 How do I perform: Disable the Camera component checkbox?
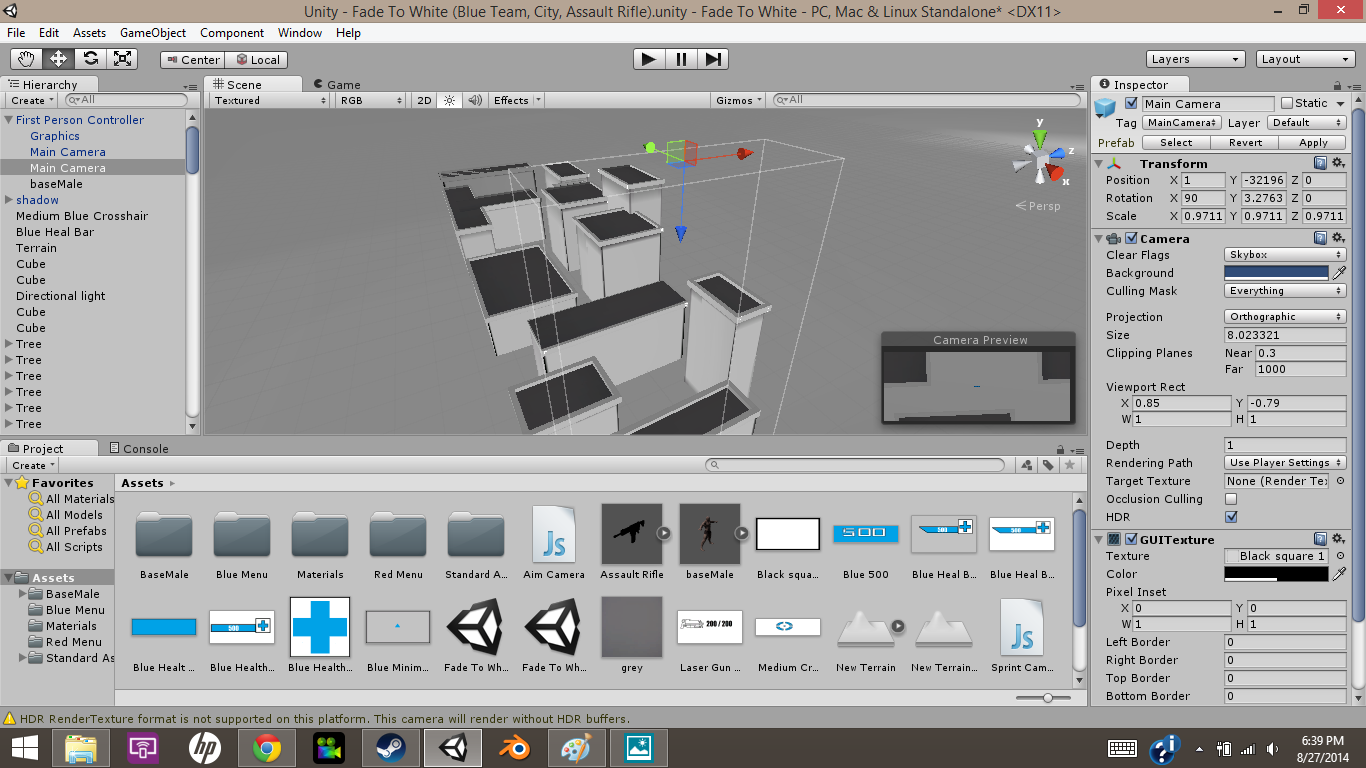click(x=1131, y=238)
